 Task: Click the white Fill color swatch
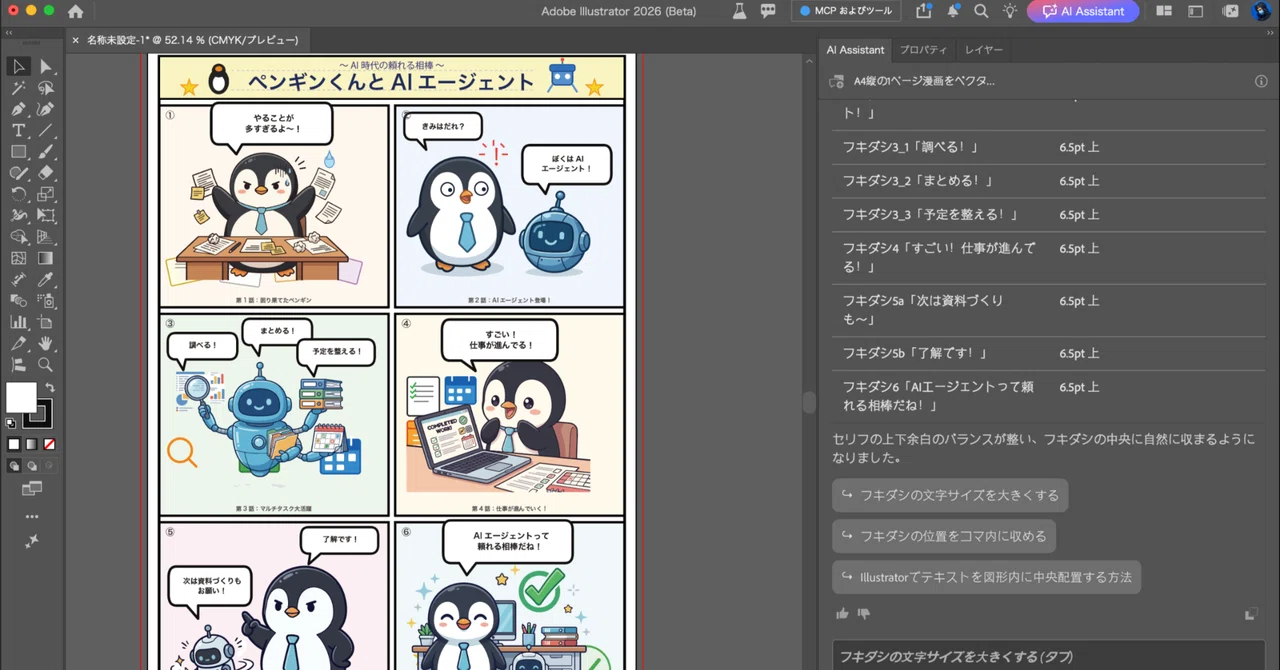point(21,397)
